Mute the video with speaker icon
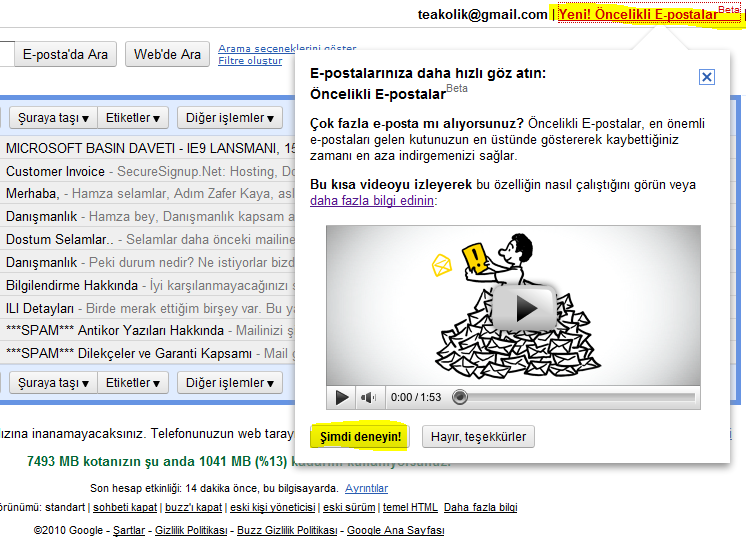 click(368, 397)
